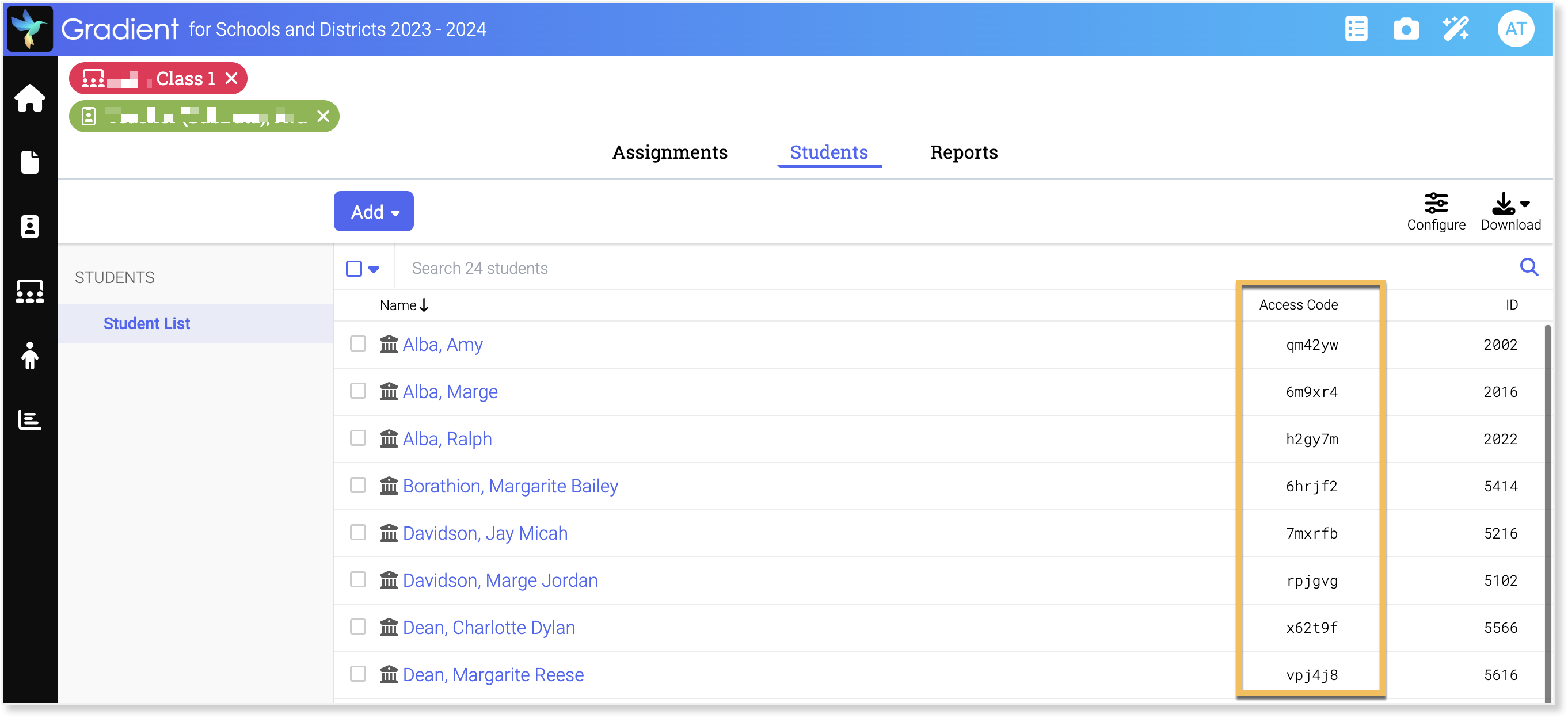Click the camera icon in the header
Viewport: 1568px width, 718px height.
[1406, 29]
